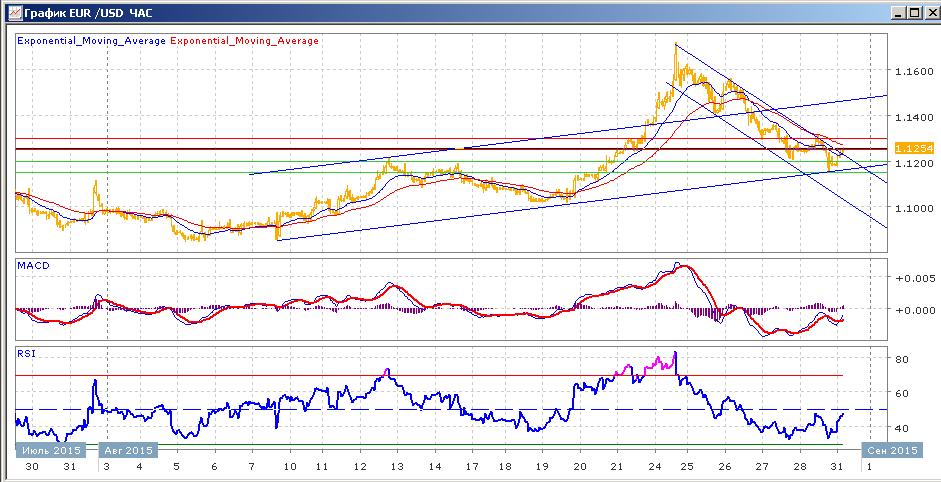This screenshot has width=941, height=482.
Task: Click RSI axis value 60
Action: [x=902, y=394]
